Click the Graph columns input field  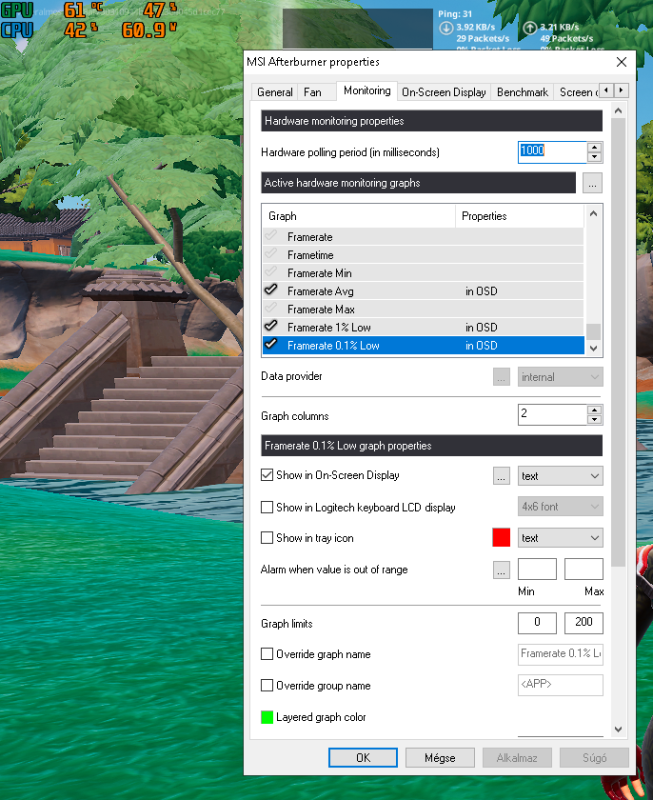[x=552, y=415]
